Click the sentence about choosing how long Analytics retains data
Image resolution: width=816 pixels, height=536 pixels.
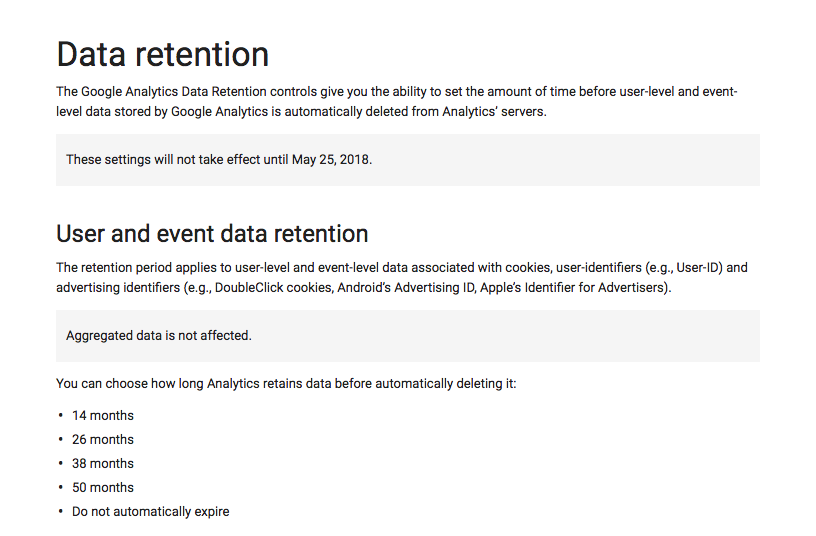[286, 384]
